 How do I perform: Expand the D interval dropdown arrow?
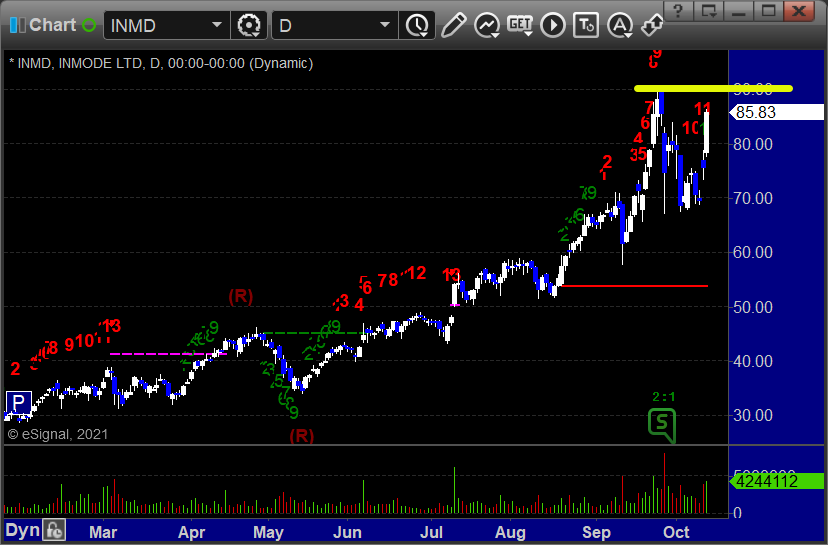click(385, 25)
